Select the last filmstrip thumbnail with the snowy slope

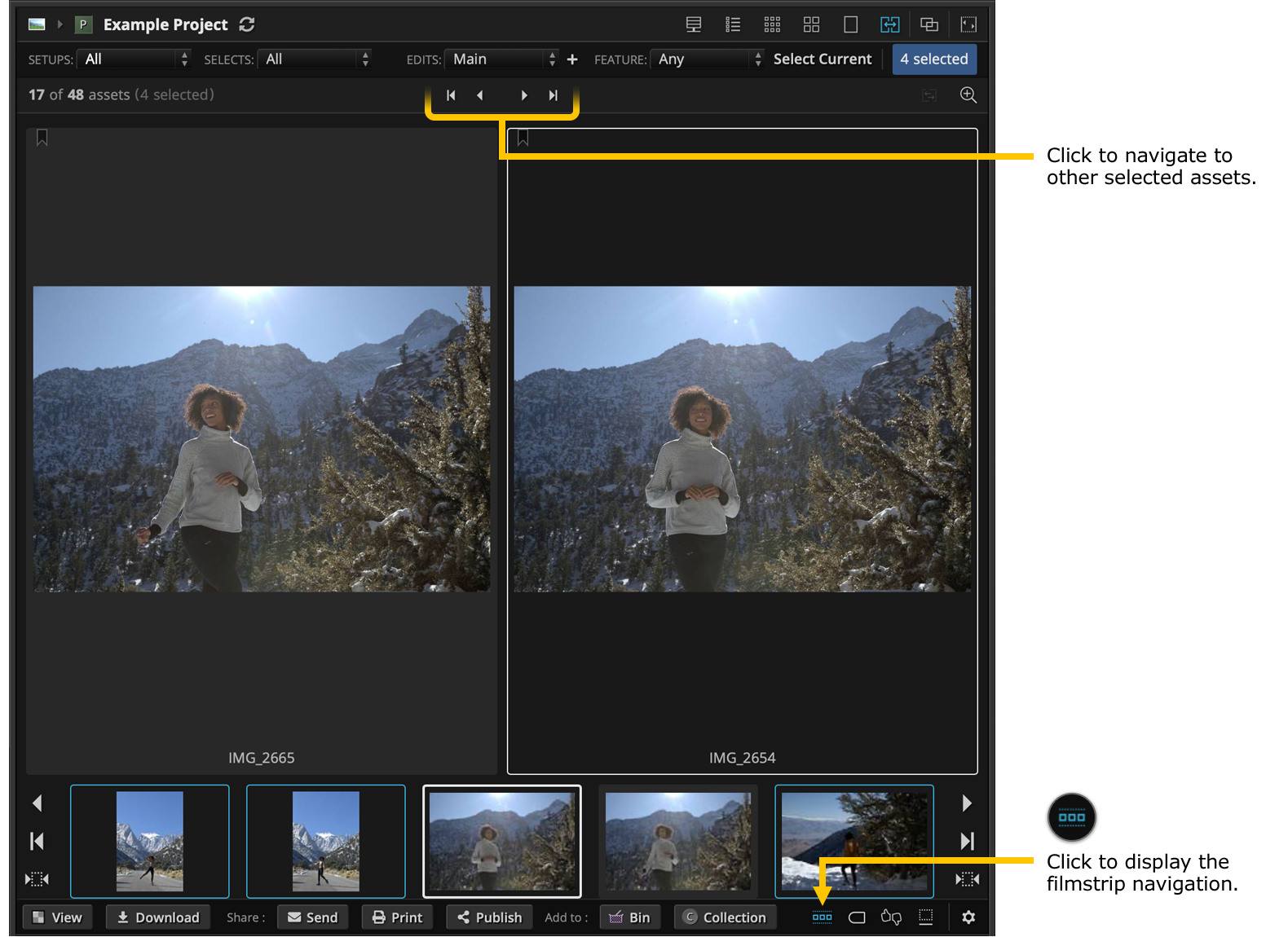[x=854, y=841]
